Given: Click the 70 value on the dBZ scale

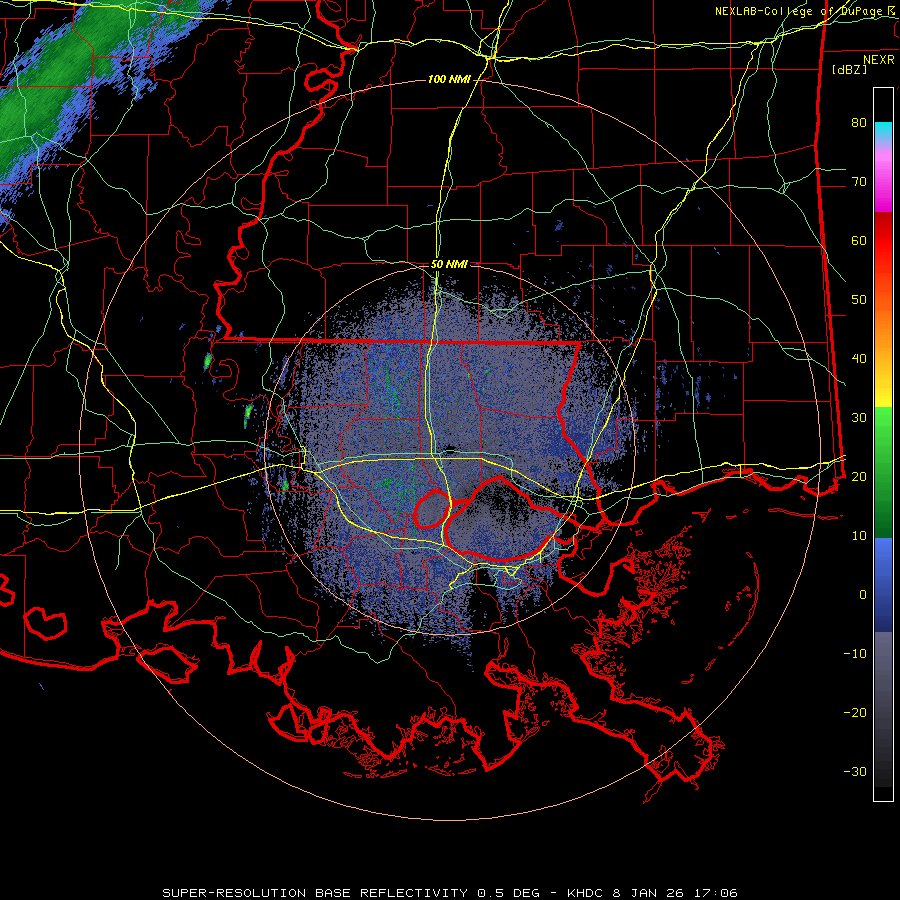Looking at the screenshot, I should tap(859, 181).
